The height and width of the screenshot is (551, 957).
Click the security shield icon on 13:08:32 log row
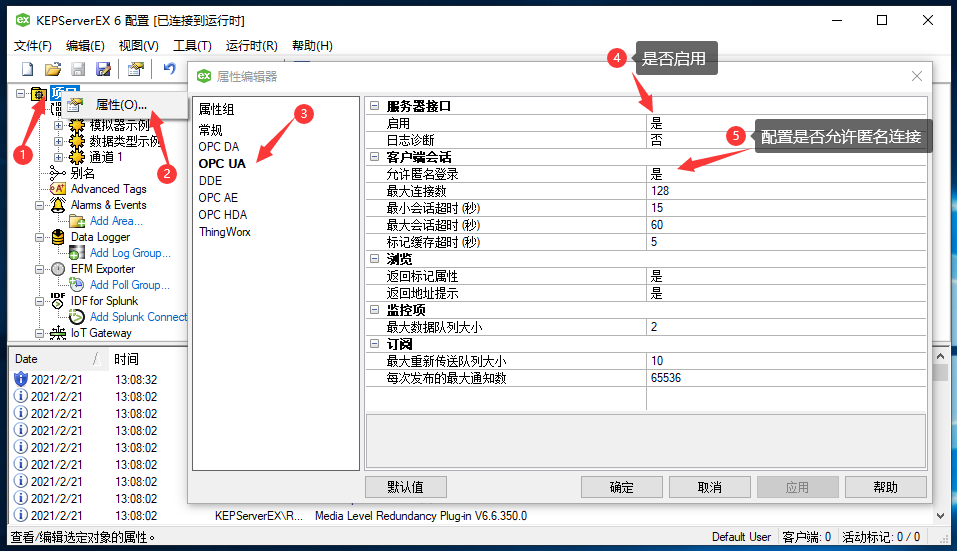pyautogui.click(x=21, y=379)
